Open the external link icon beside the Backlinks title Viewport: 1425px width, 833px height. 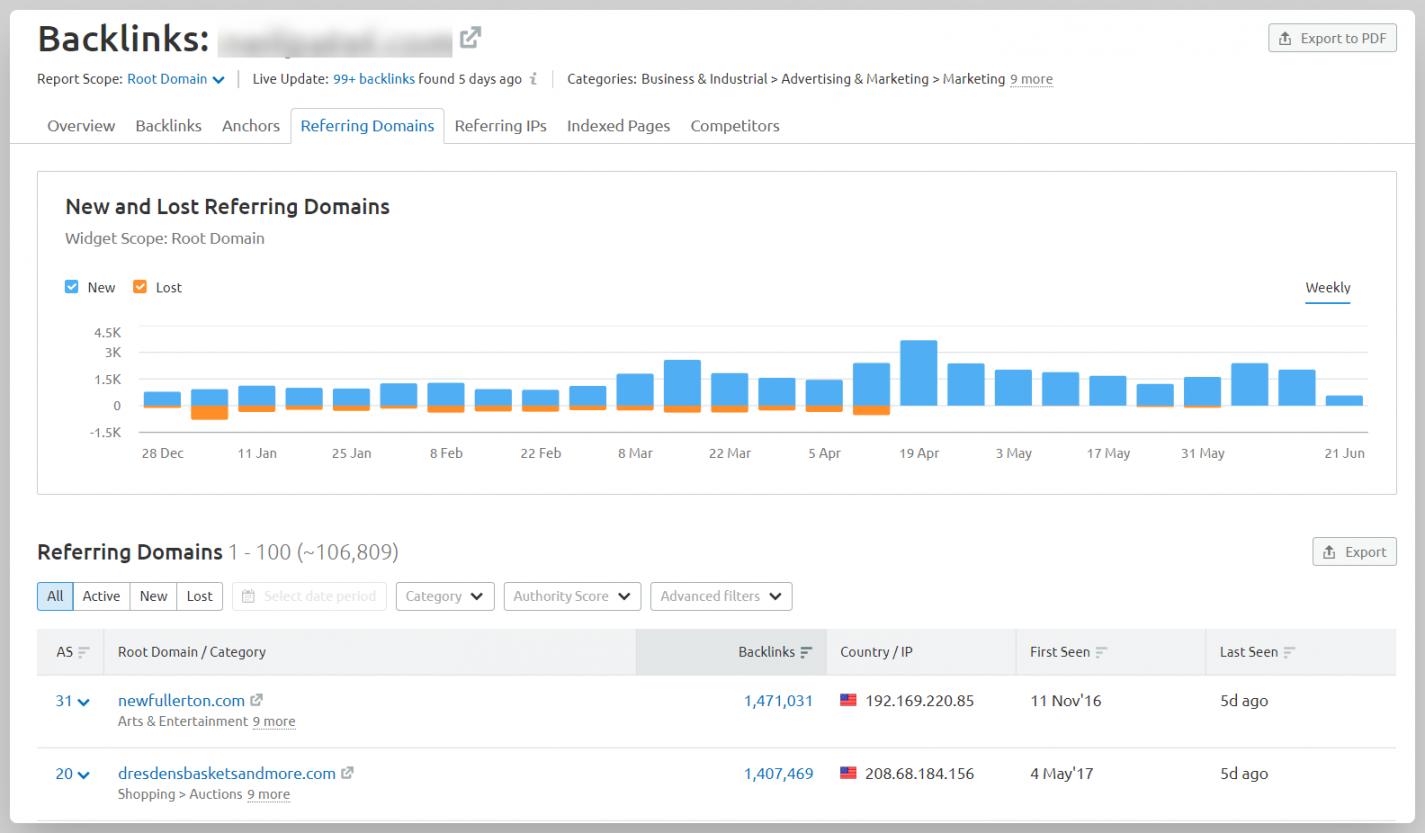[470, 38]
